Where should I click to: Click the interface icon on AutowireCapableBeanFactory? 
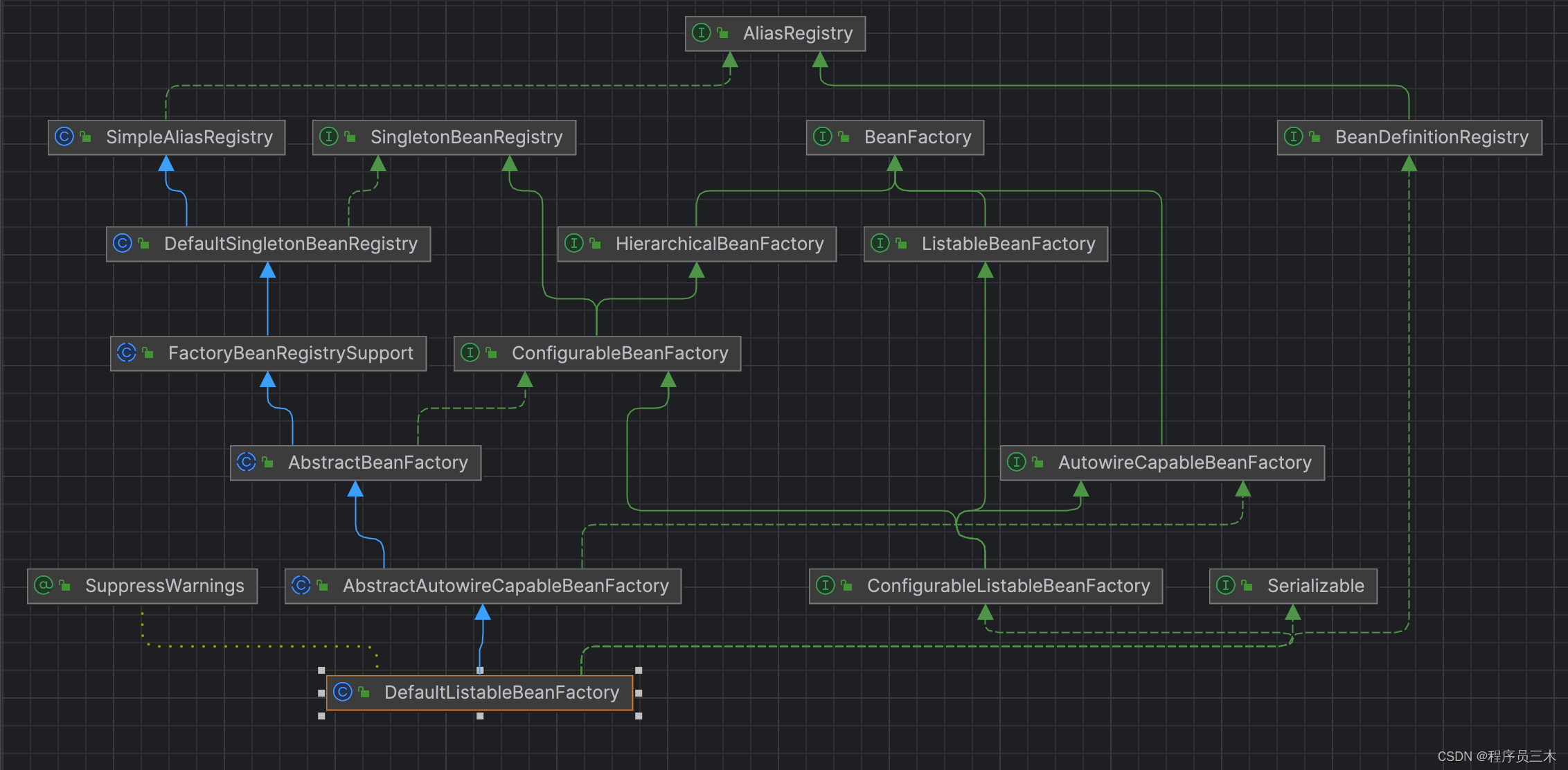click(x=1017, y=462)
